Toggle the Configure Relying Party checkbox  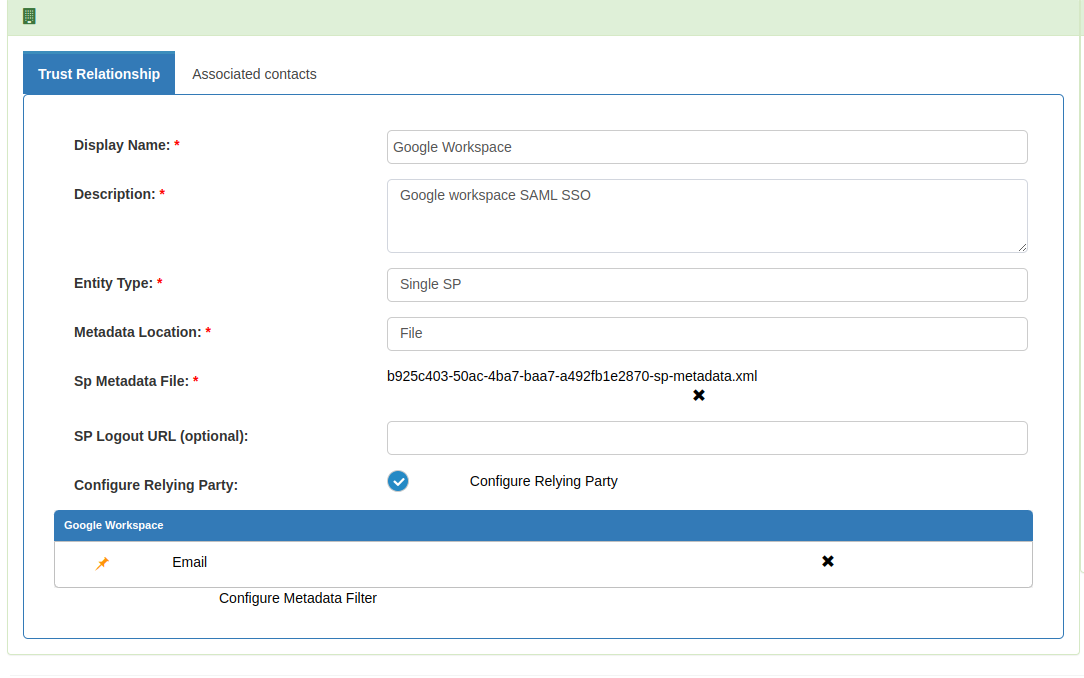coord(398,481)
